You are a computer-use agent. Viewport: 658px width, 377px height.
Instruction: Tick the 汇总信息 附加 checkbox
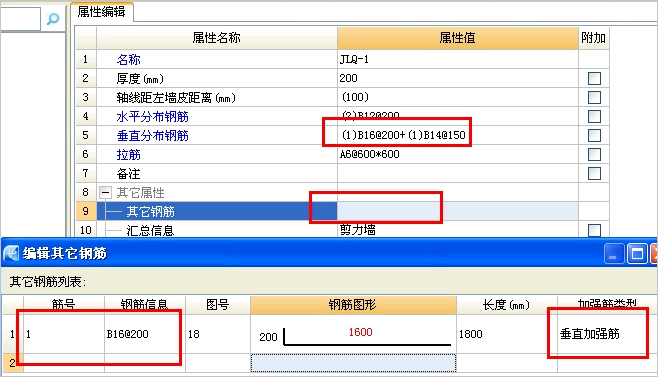pos(594,230)
